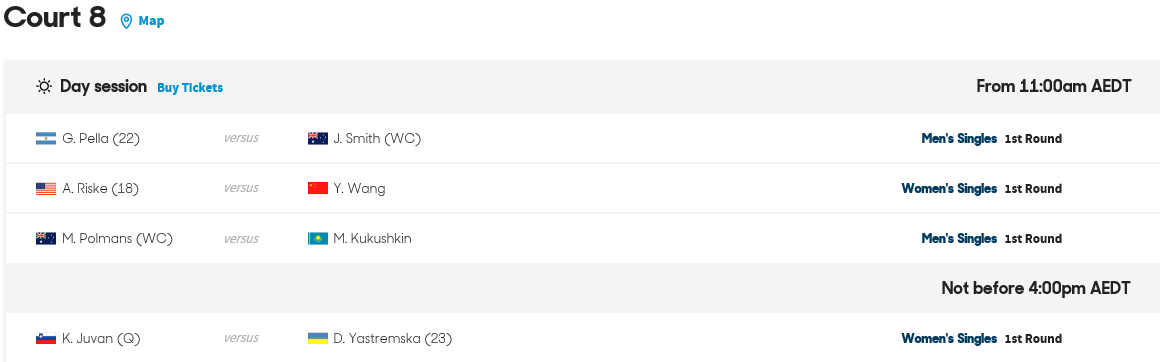Viewport: 1160px width, 362px height.
Task: Click the USA flag next to A. Riske
Action: point(46,189)
